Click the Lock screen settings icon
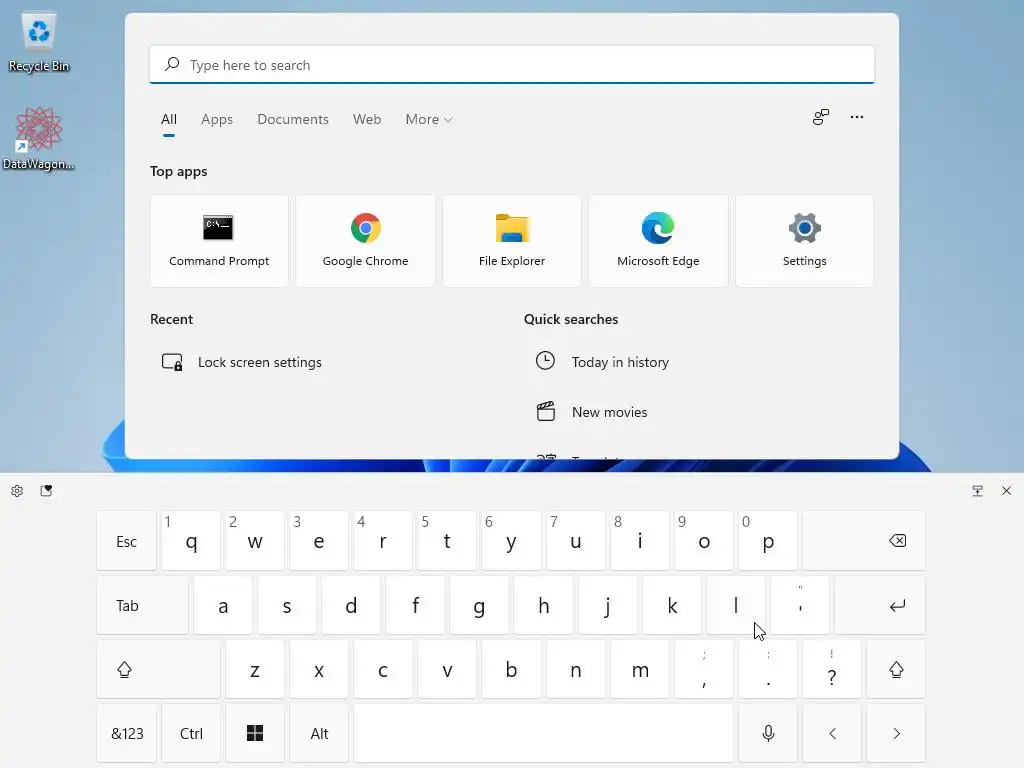 (x=172, y=362)
